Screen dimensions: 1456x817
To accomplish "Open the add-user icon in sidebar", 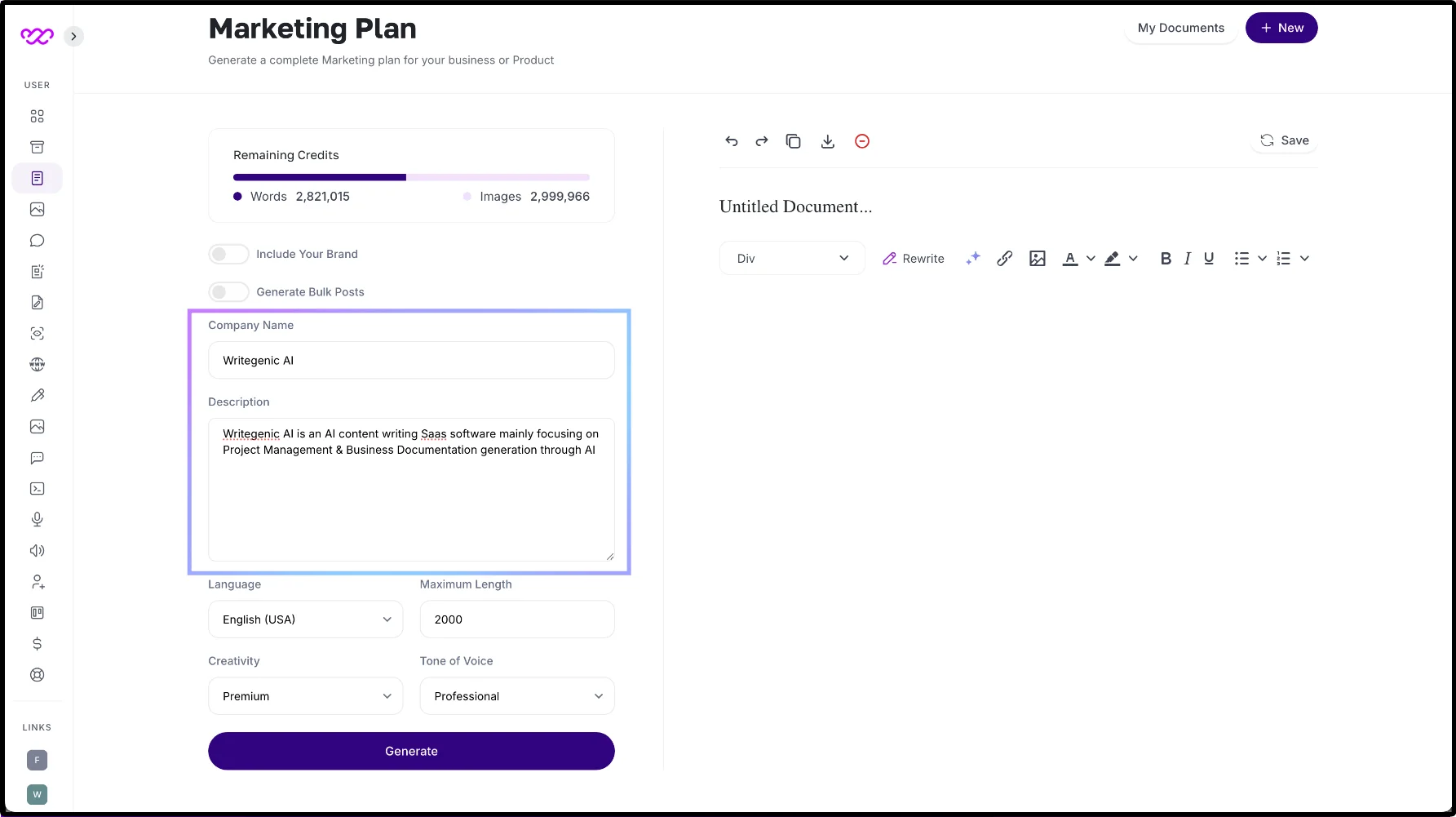I will [x=37, y=581].
